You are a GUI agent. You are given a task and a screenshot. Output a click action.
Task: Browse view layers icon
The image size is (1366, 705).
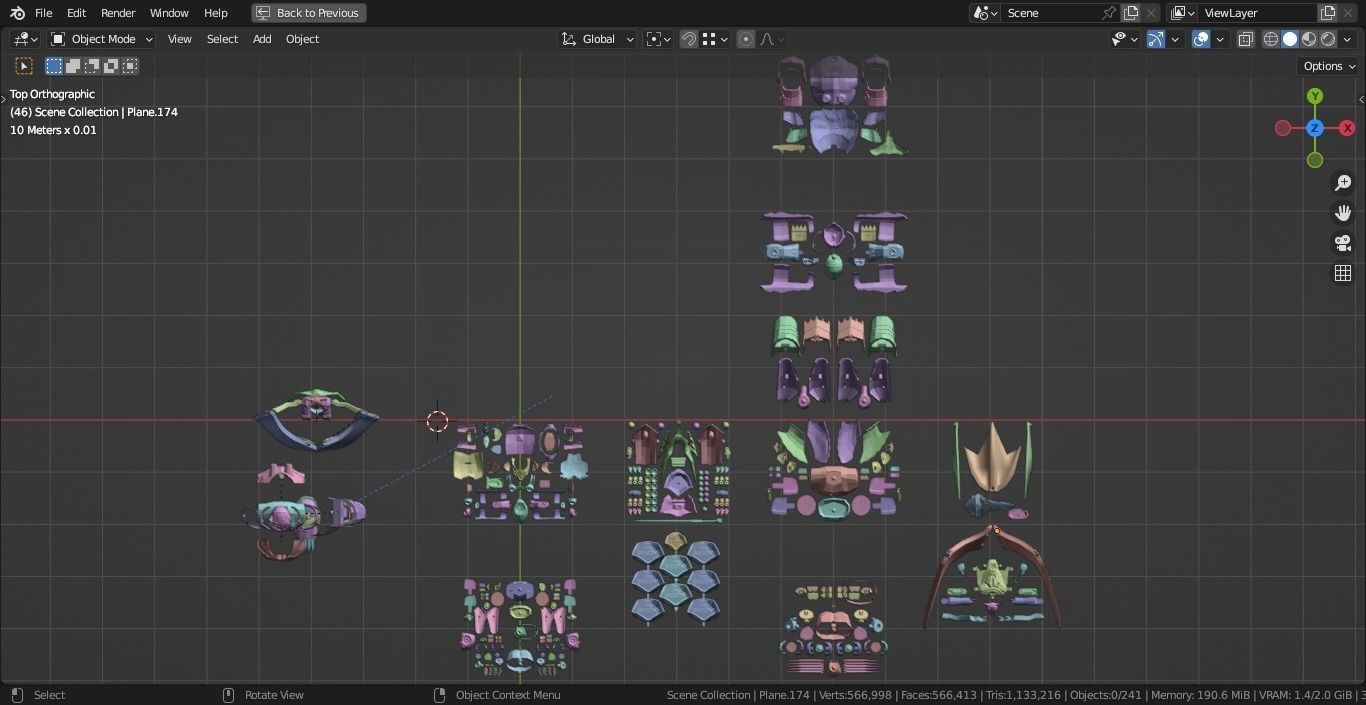tap(1181, 13)
